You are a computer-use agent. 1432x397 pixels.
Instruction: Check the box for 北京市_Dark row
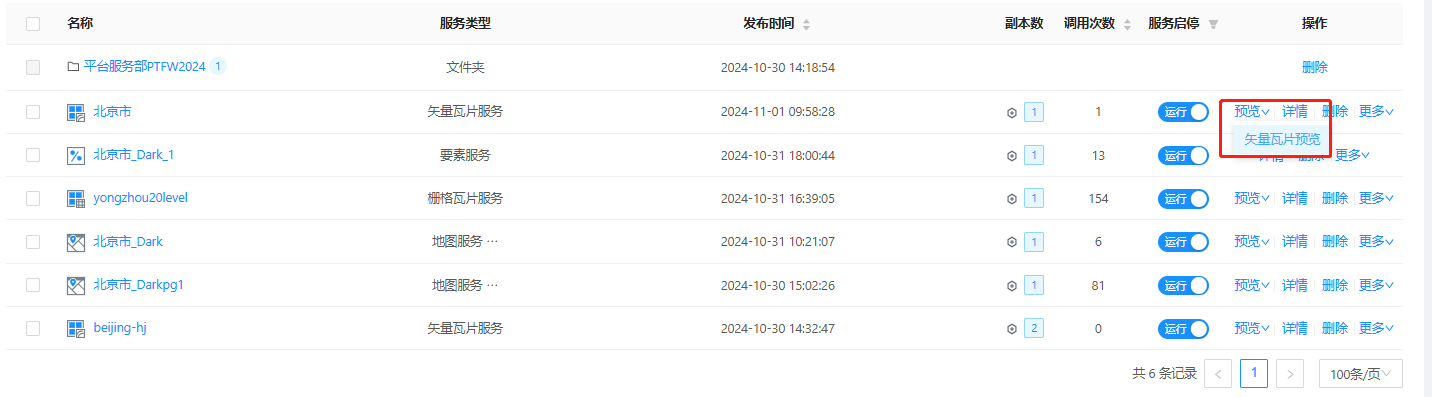click(33, 242)
